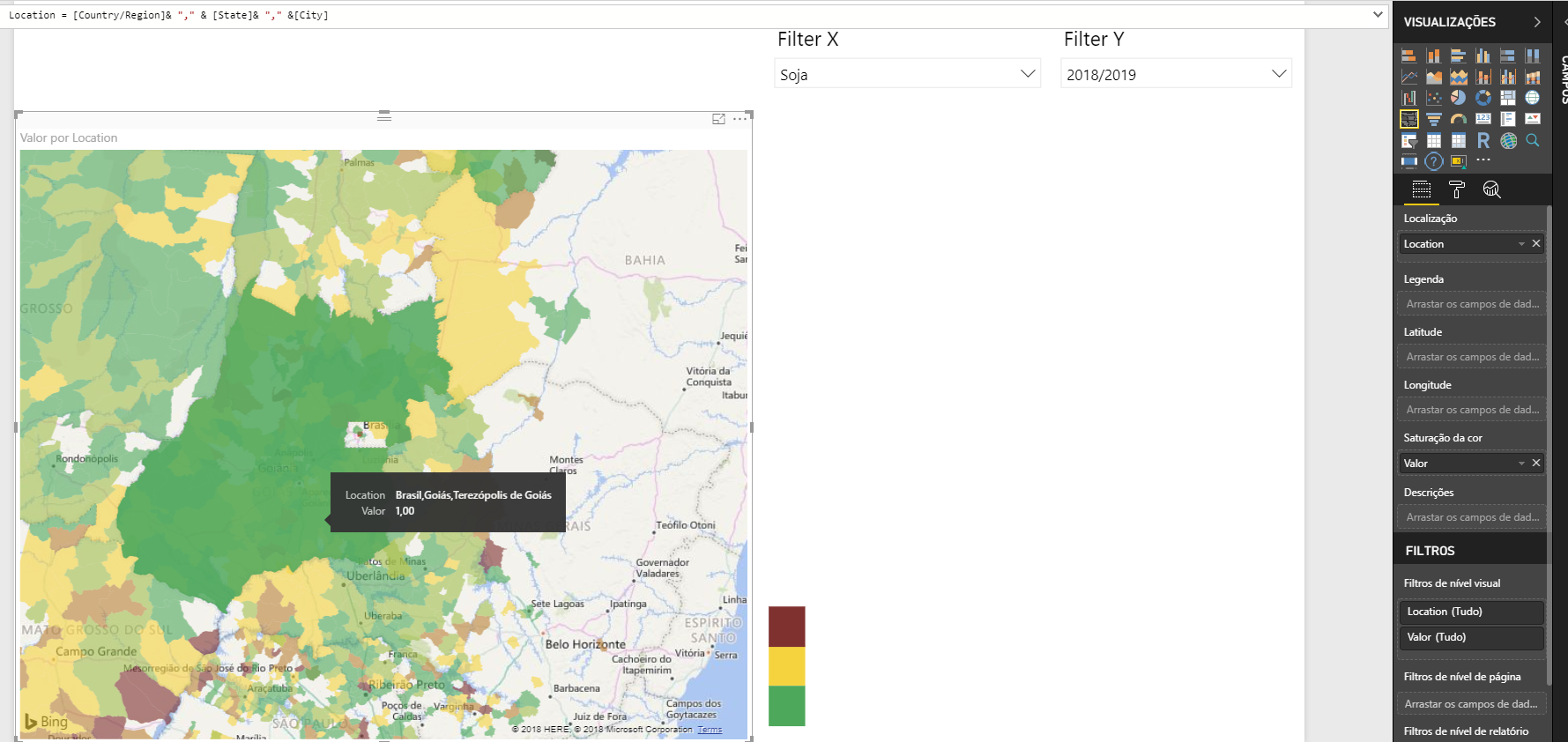Image resolution: width=1568 pixels, height=742 pixels.
Task: Select the question mark custom visual
Action: [x=1434, y=161]
